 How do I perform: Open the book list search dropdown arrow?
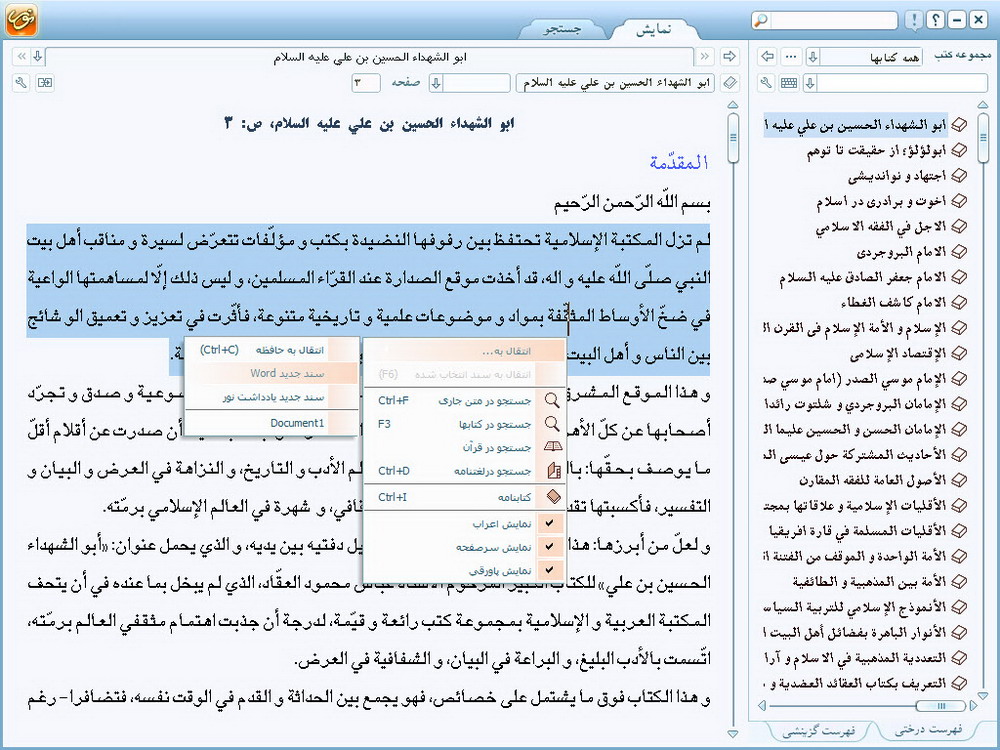(x=810, y=83)
